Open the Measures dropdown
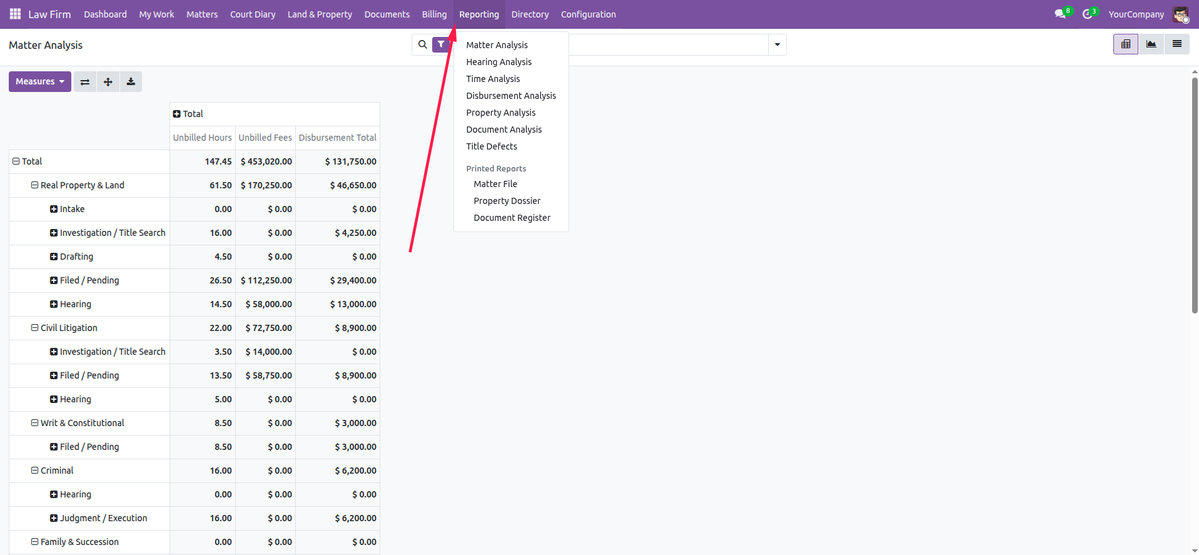The height and width of the screenshot is (555, 1199). (x=40, y=82)
